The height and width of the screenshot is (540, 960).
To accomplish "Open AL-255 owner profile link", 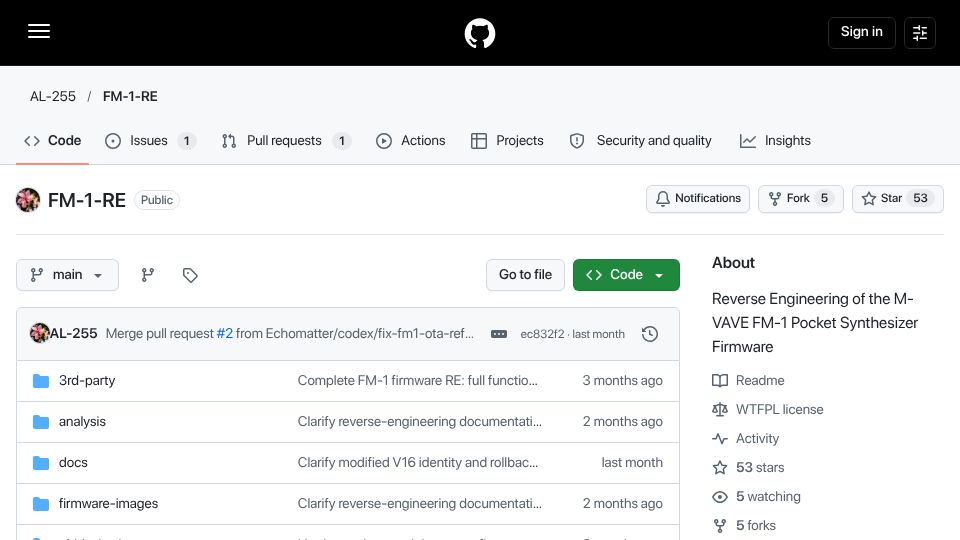I will click(x=53, y=96).
